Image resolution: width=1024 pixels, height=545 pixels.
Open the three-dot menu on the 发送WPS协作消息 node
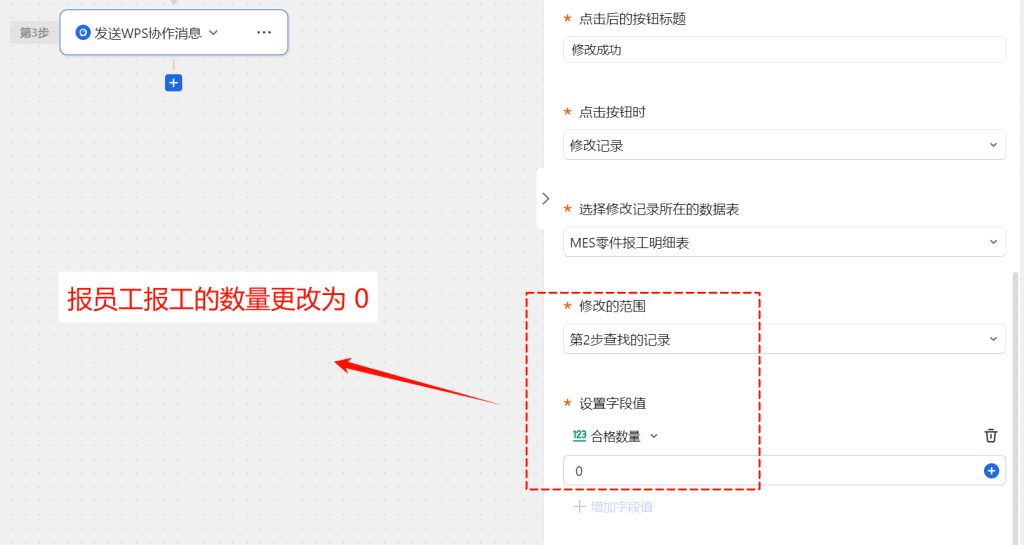click(264, 33)
